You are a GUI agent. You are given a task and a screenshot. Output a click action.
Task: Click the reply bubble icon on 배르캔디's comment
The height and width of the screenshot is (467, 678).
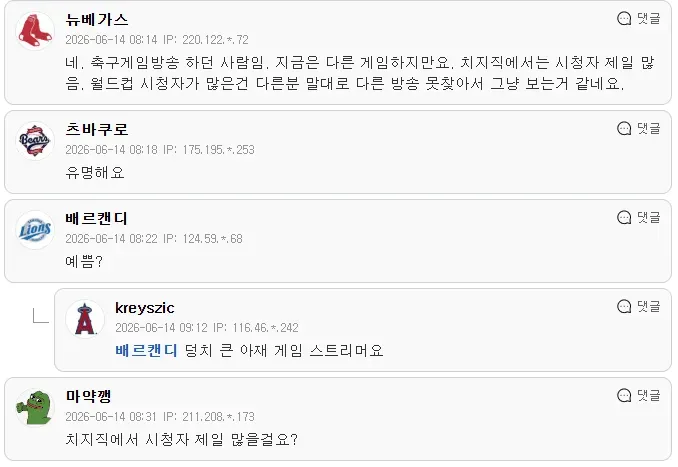point(624,218)
